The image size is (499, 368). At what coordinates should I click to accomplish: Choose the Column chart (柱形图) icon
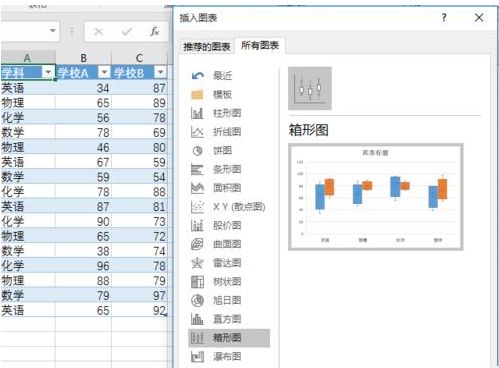coord(197,113)
